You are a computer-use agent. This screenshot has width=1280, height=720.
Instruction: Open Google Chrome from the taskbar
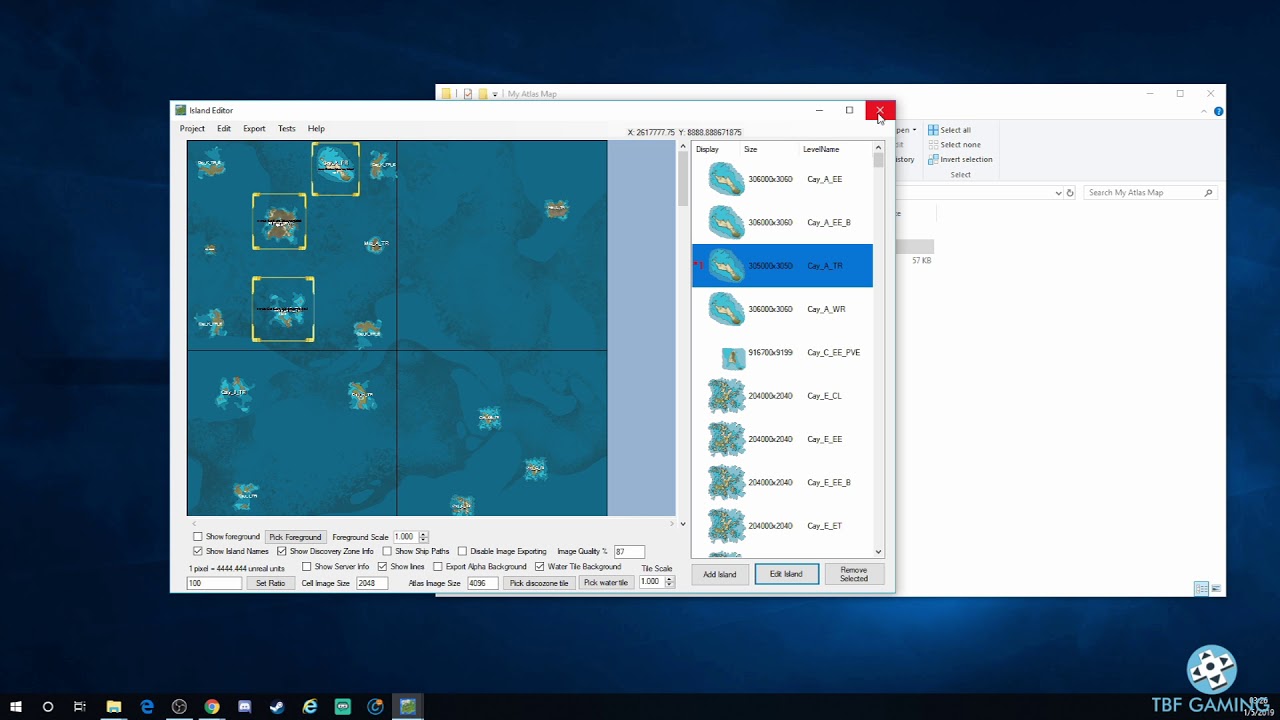coord(212,707)
